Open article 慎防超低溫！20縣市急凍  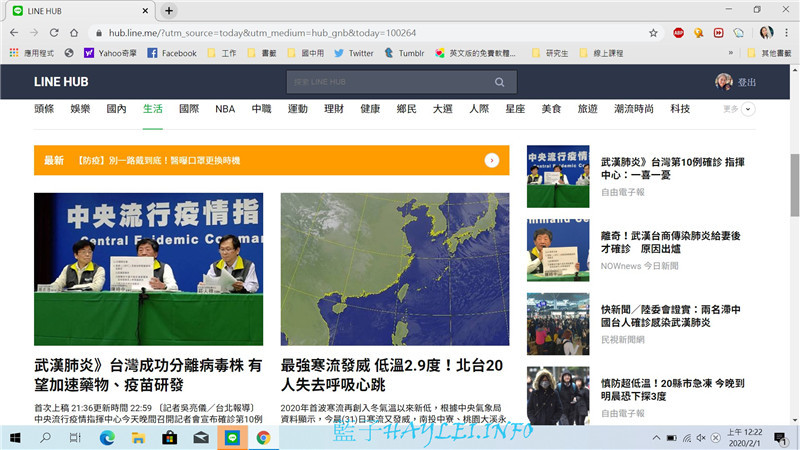pyautogui.click(x=672, y=389)
